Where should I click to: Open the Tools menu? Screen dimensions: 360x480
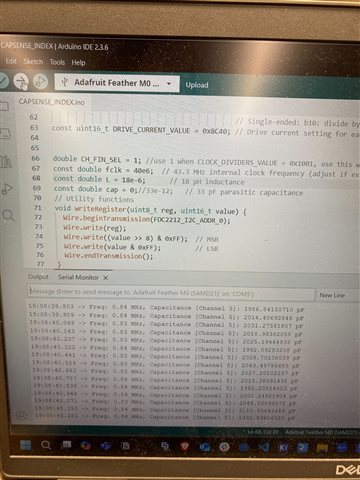click(57, 62)
